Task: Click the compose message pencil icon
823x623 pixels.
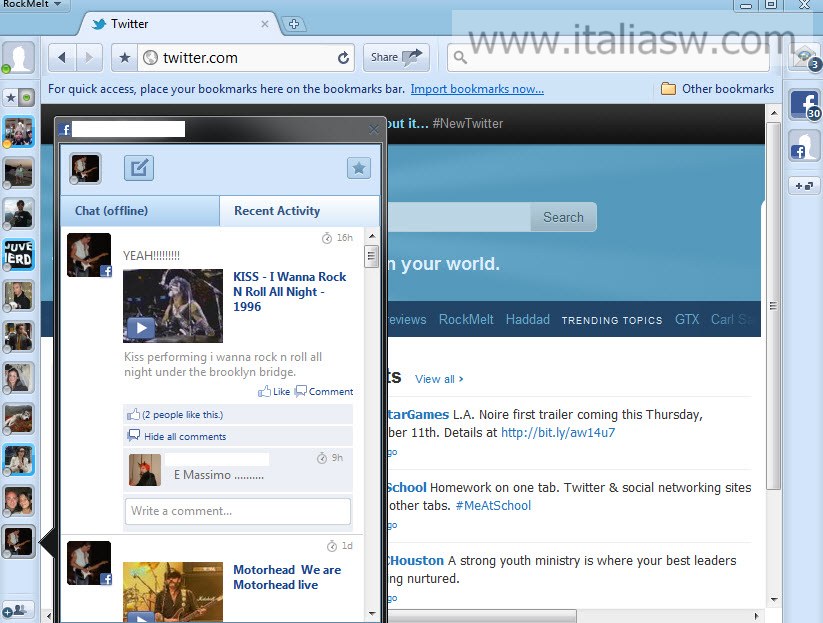Action: pyautogui.click(x=139, y=168)
